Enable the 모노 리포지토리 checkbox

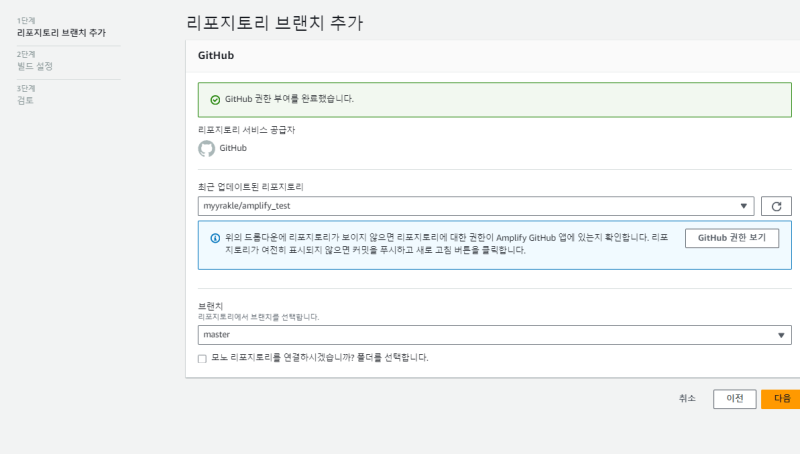tap(202, 358)
